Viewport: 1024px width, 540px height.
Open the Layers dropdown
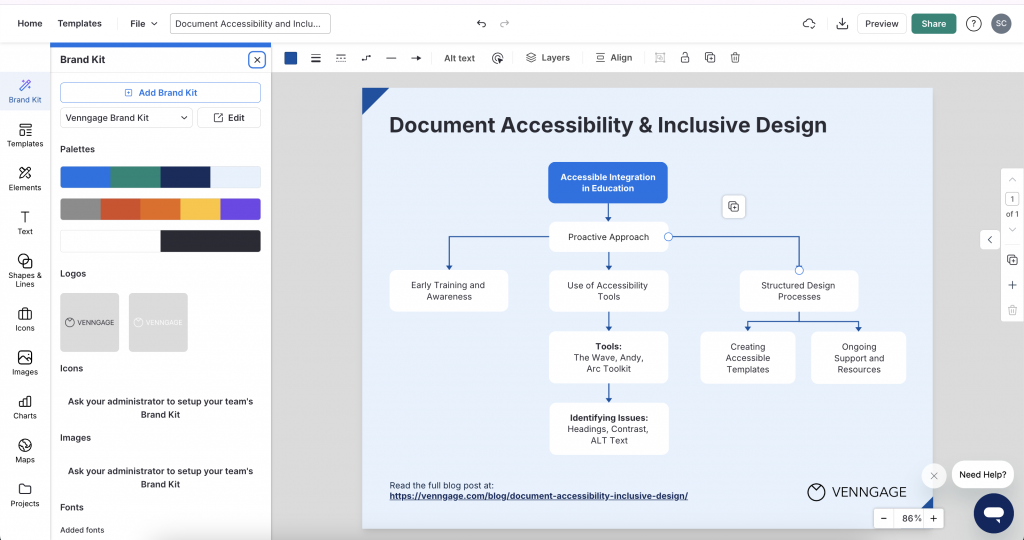click(x=548, y=58)
